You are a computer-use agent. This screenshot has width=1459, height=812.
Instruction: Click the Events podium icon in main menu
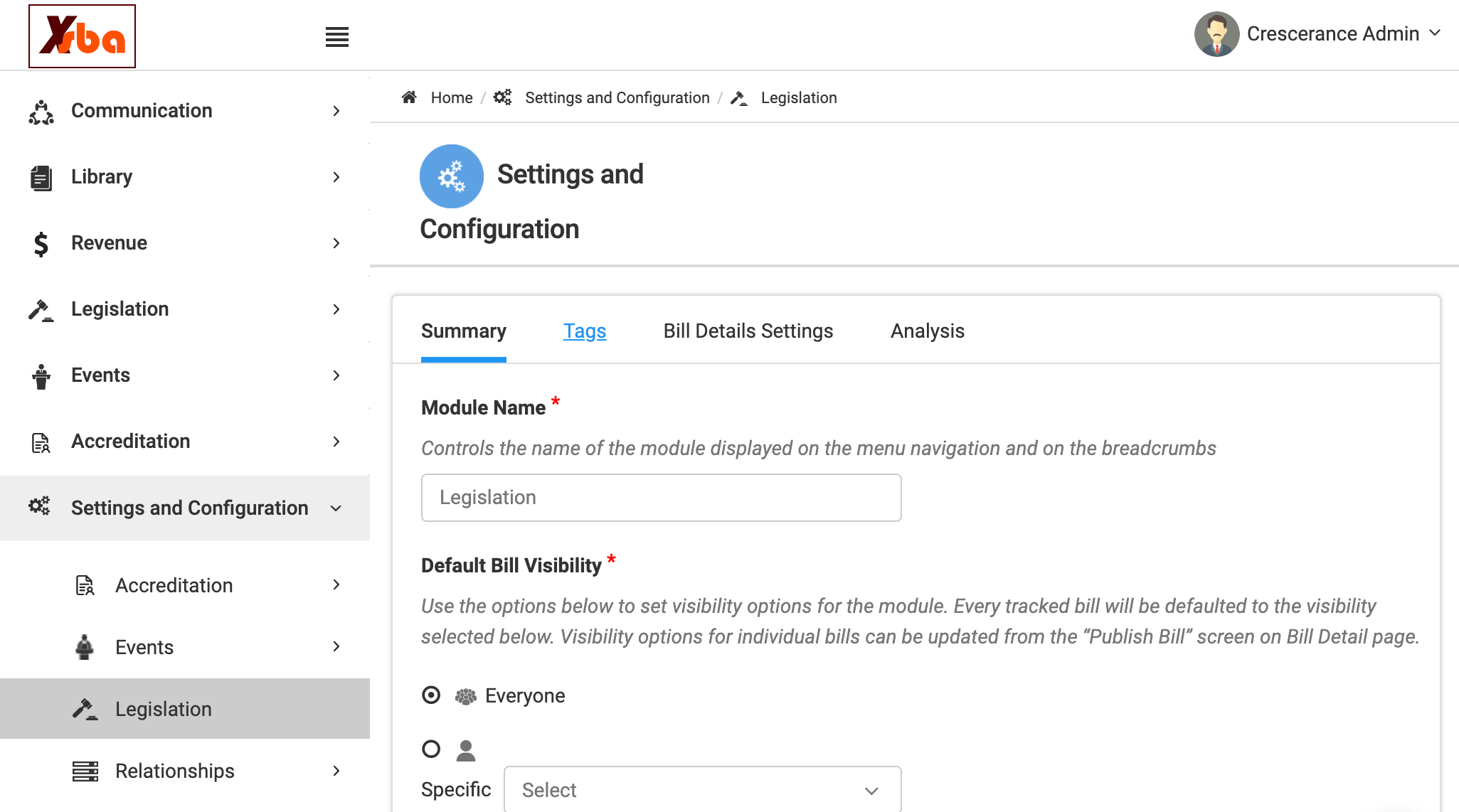tap(41, 376)
